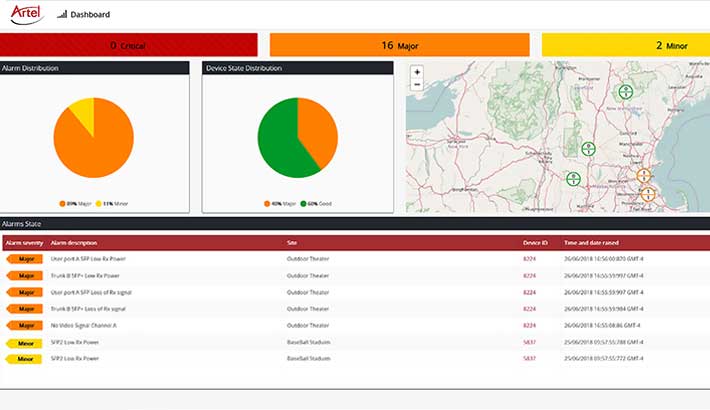Open device ID 5837 link in first Minor row
The height and width of the screenshot is (410, 710).
529,342
